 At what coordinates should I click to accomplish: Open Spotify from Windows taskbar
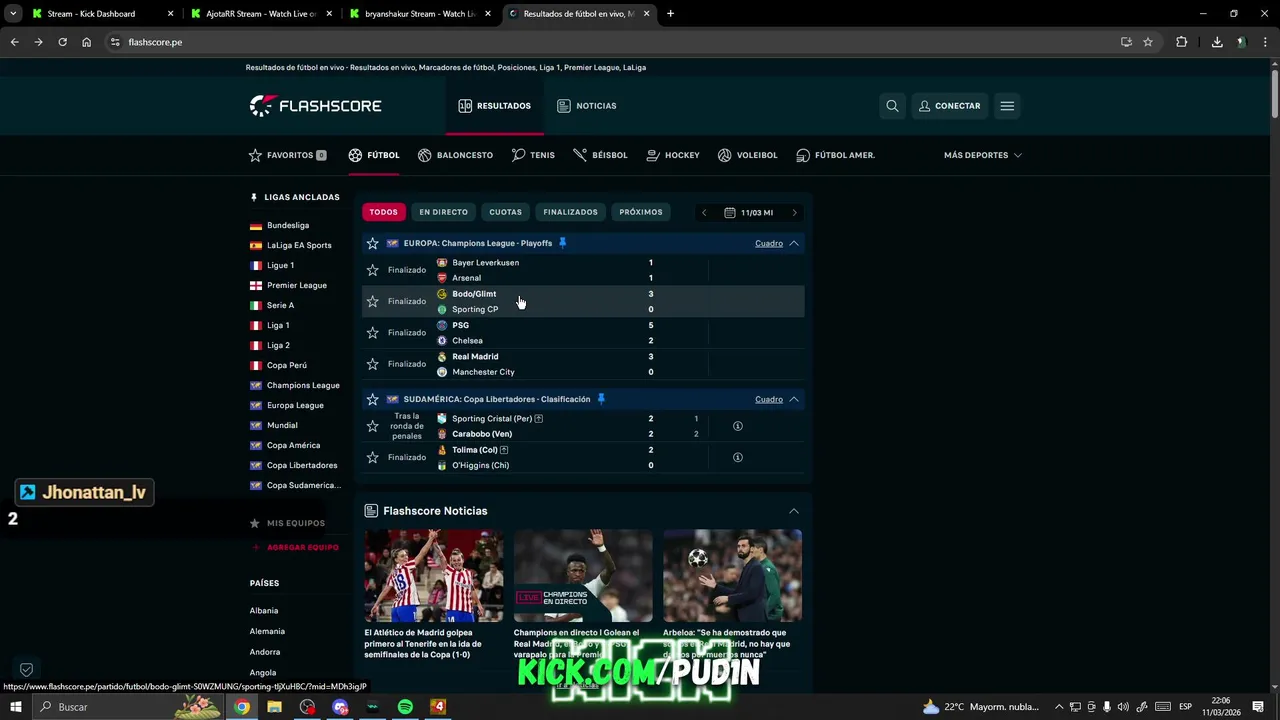pyautogui.click(x=405, y=707)
